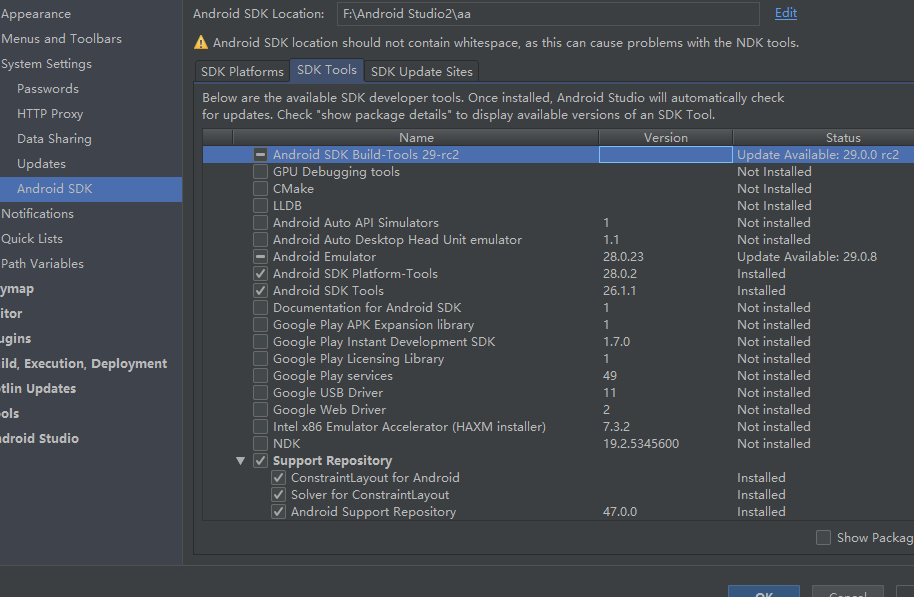
Task: Click the Status column header
Action: pos(842,138)
